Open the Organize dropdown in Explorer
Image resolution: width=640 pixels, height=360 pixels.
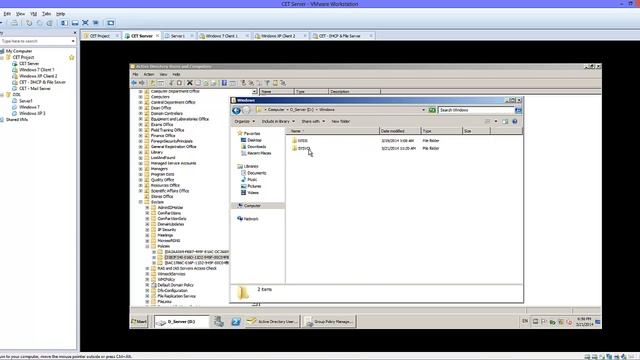click(x=244, y=122)
